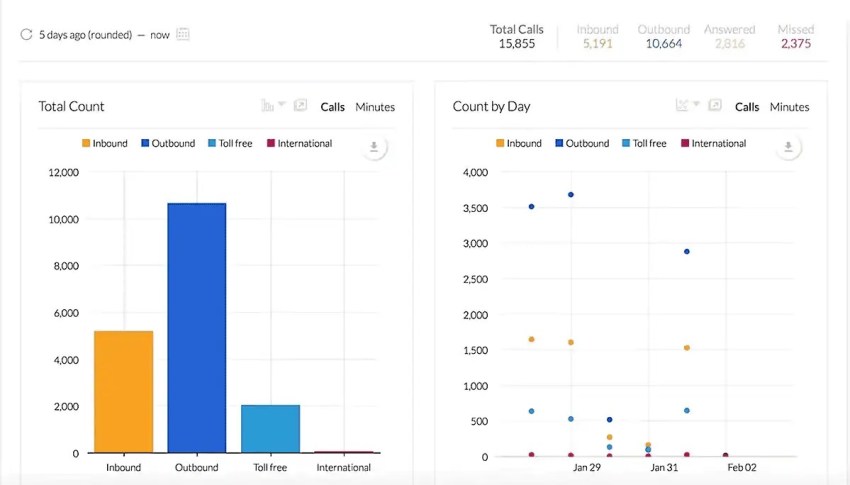The image size is (850, 485).
Task: Click the blue Outbound legend swatch in Count by Day
Action: [x=559, y=144]
